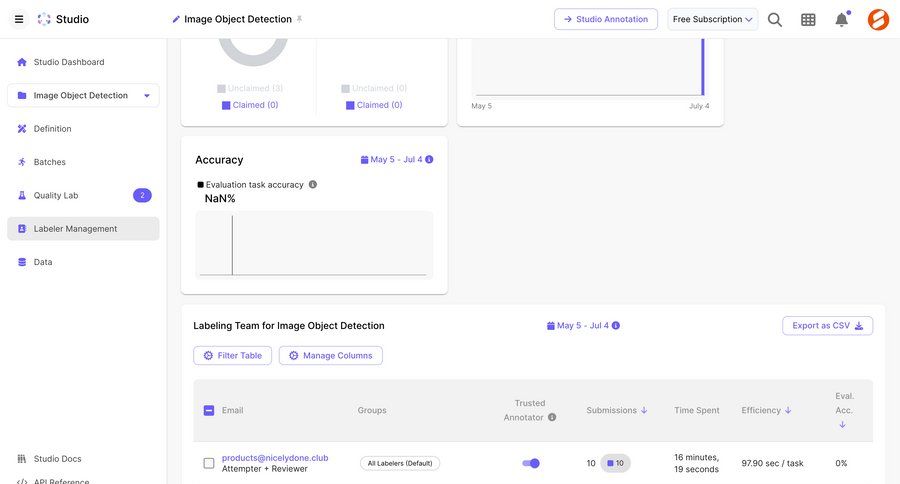Screen dimensions: 900x484
Task: Click the NaN% accuracy value
Action: (220, 199)
